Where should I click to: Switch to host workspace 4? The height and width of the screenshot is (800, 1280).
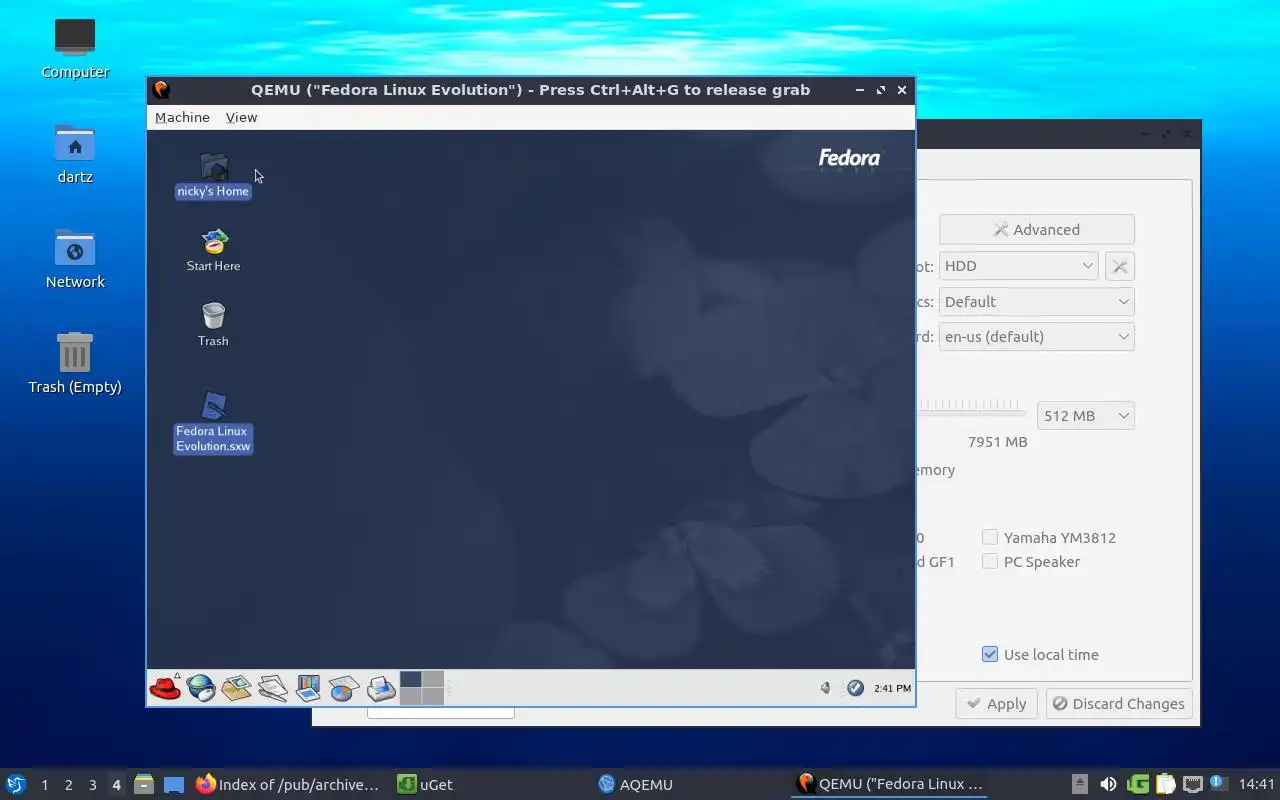tap(116, 785)
